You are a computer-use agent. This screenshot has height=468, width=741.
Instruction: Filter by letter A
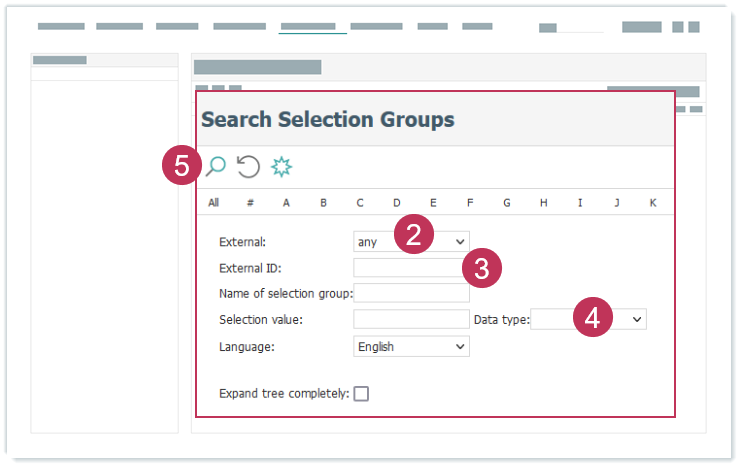[286, 203]
